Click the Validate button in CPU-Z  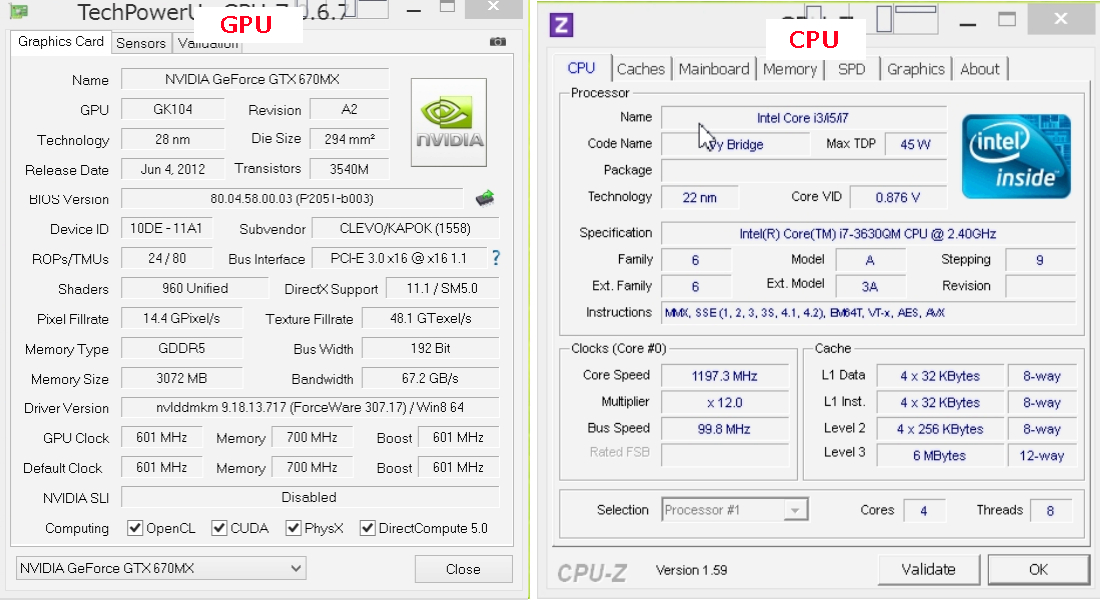coord(928,569)
